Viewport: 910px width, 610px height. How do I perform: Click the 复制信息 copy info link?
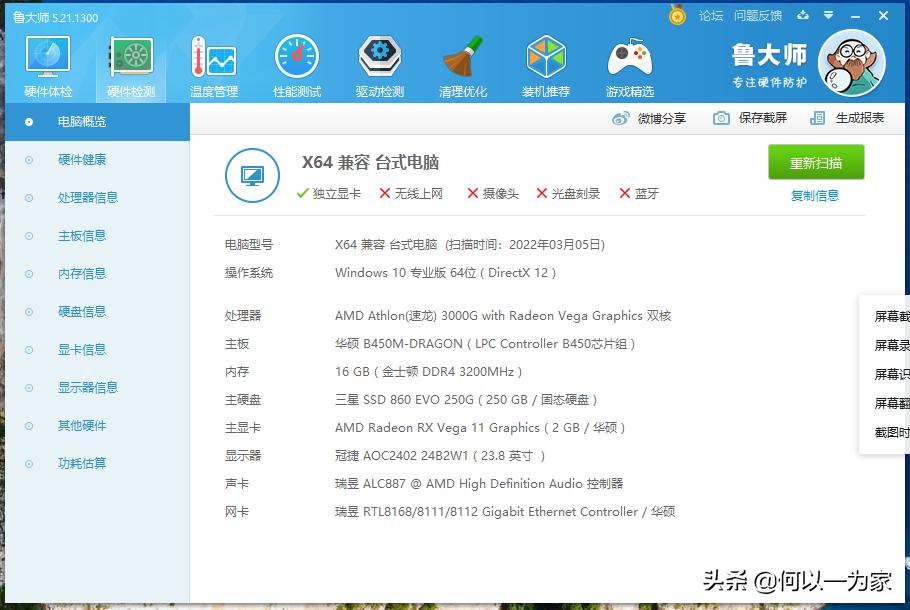coord(814,193)
